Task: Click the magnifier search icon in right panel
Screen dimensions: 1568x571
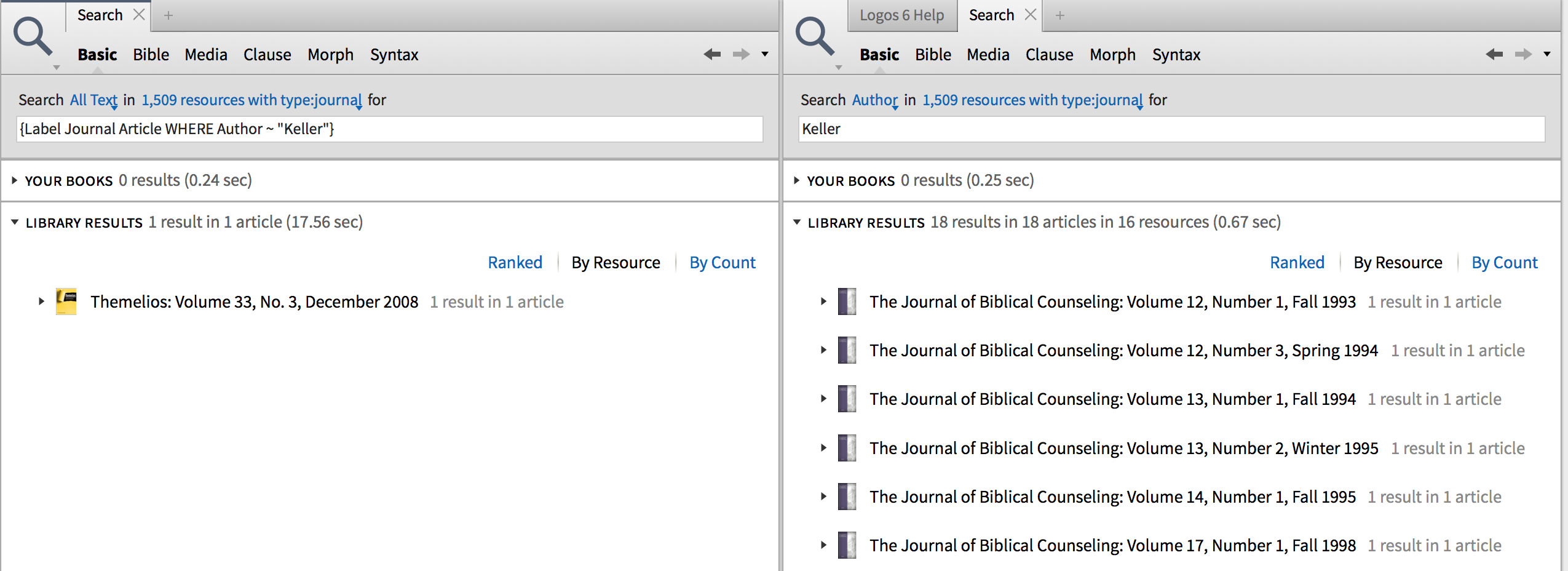Action: [815, 37]
